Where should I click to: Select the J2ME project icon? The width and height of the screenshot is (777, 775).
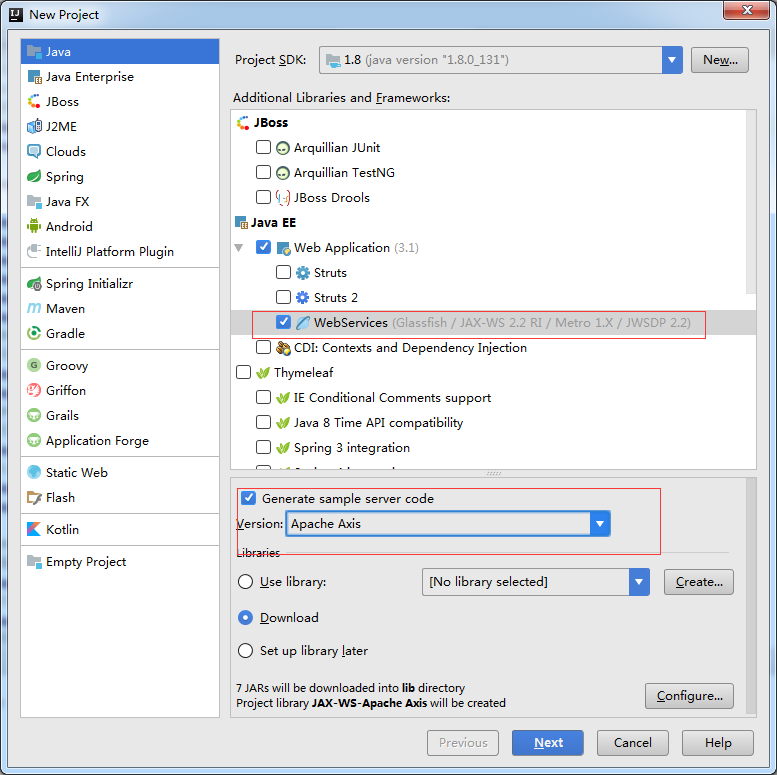coord(34,126)
